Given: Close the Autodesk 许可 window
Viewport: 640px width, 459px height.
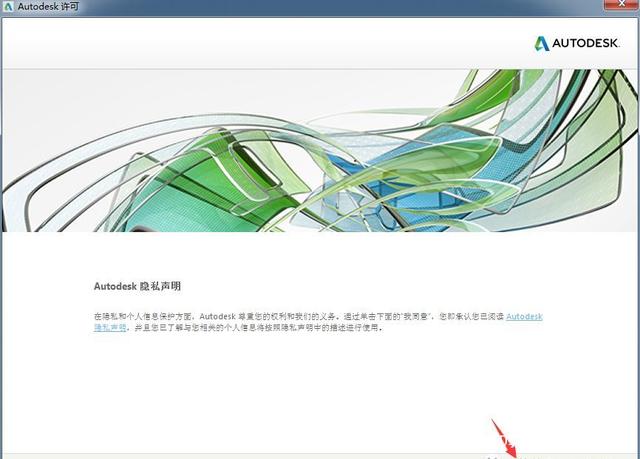Looking at the screenshot, I should pos(620,4).
